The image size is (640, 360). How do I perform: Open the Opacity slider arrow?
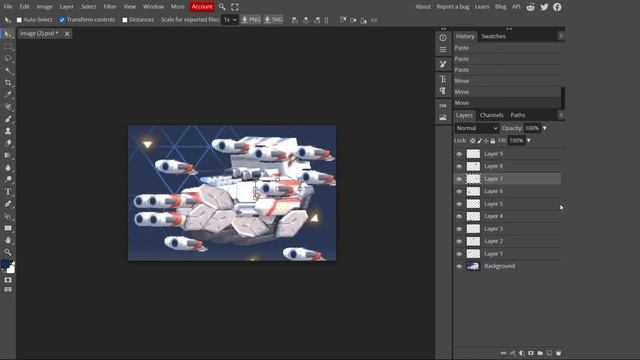coord(544,128)
